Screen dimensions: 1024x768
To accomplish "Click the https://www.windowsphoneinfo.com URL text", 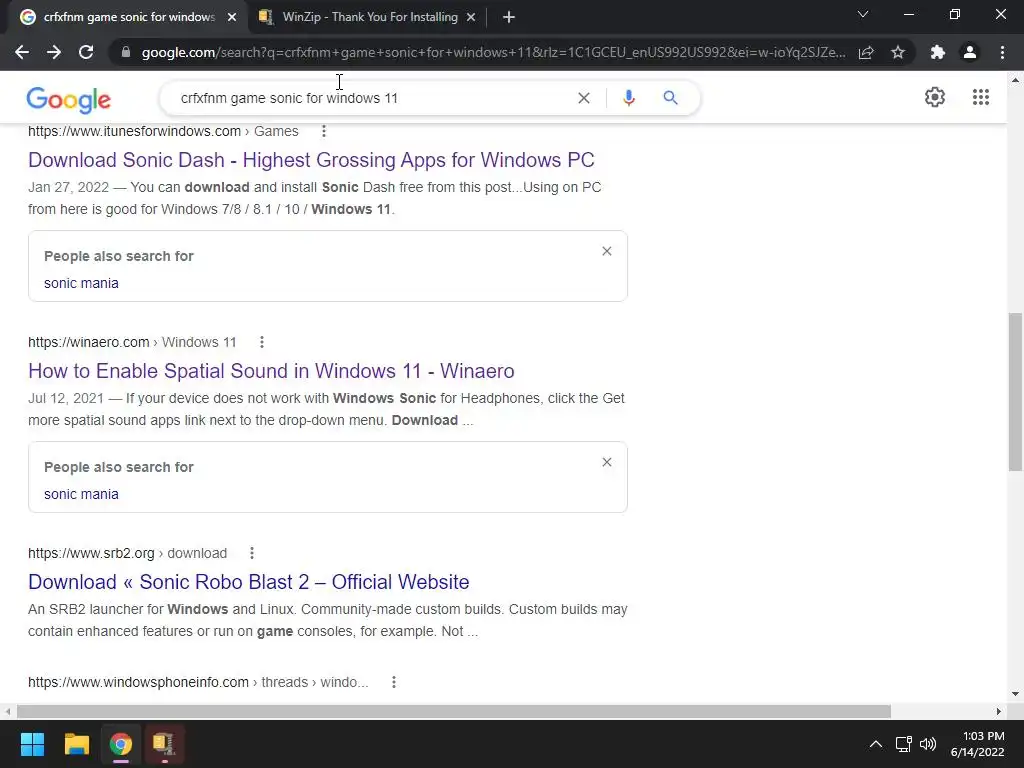I will 138,682.
